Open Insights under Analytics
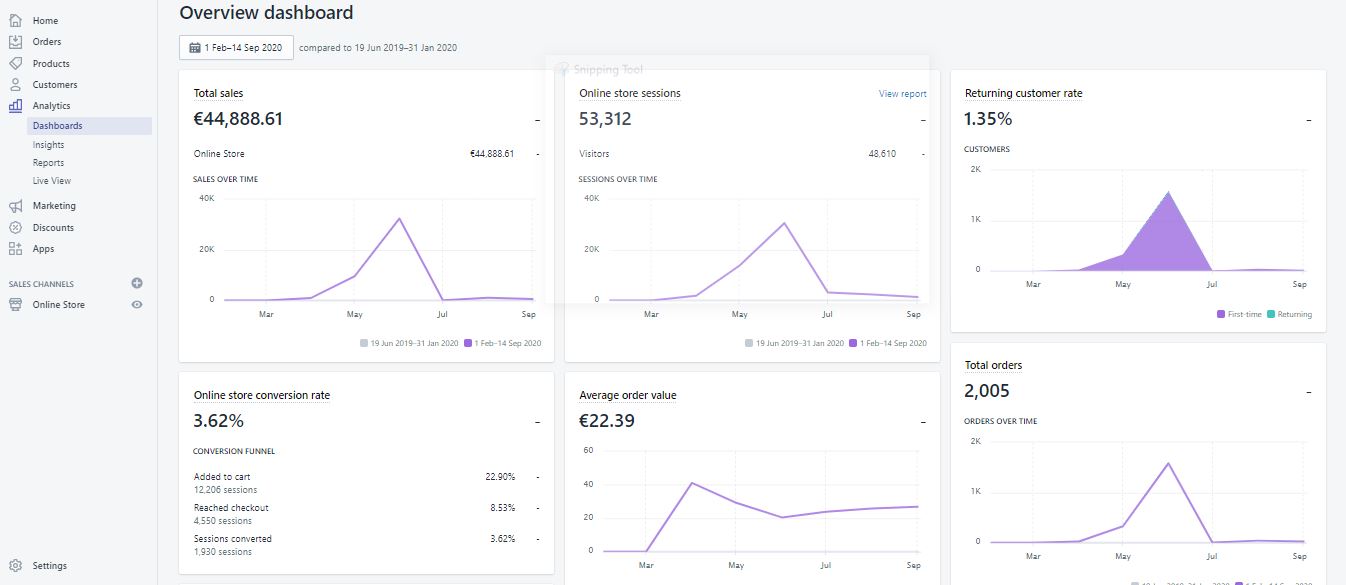Viewport: 1346px width, 585px height. pos(48,145)
